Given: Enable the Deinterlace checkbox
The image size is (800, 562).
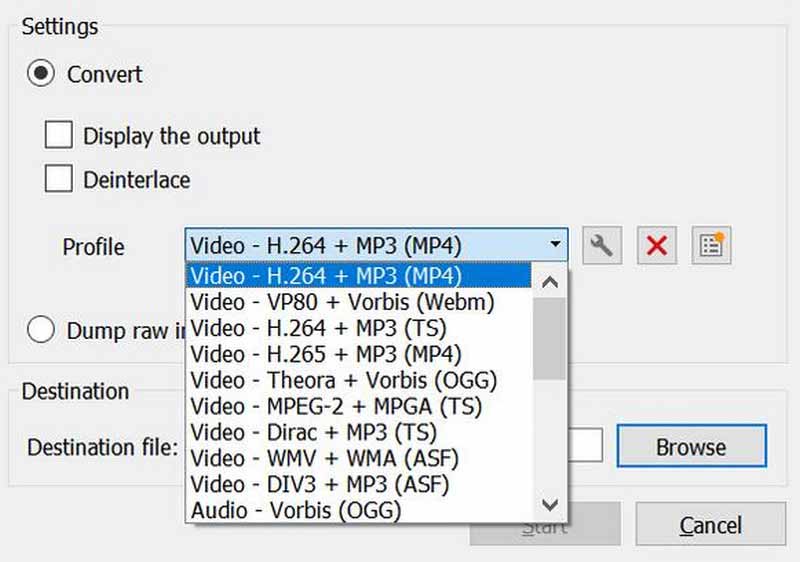Looking at the screenshot, I should click(x=59, y=178).
